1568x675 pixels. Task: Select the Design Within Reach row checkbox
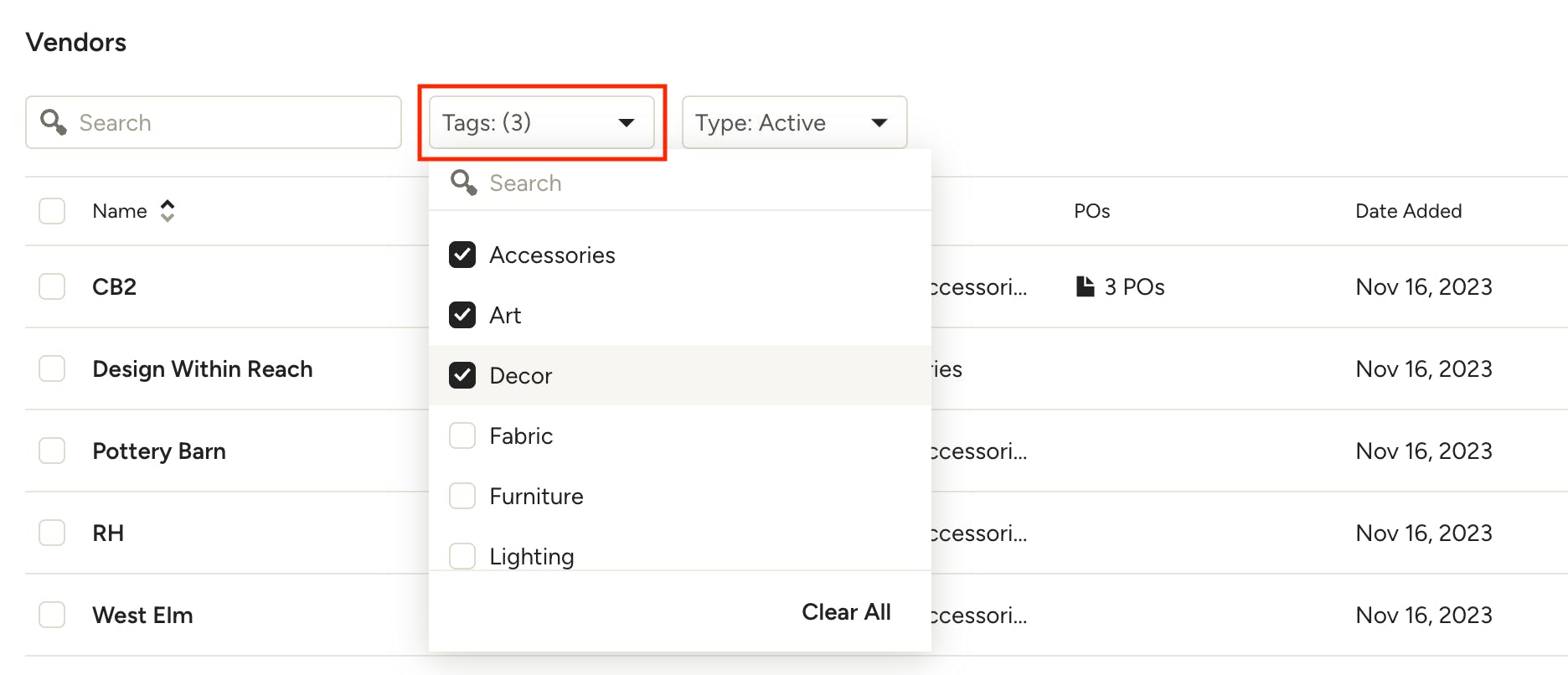click(52, 368)
